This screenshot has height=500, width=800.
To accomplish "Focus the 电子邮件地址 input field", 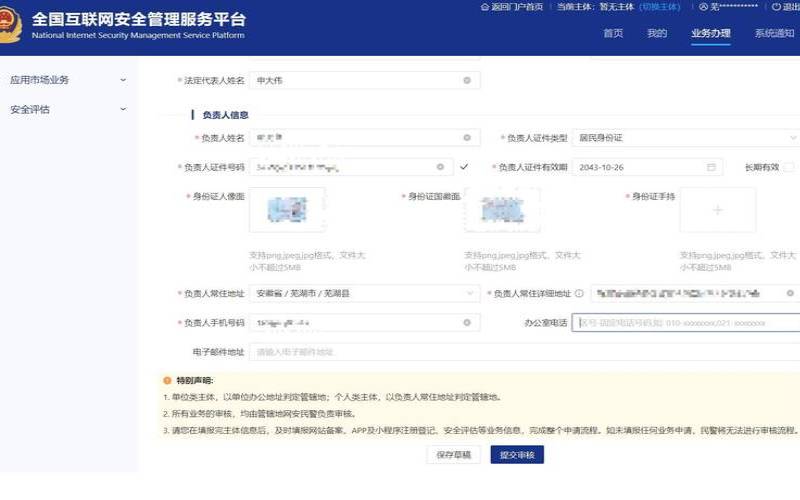I will (525, 352).
